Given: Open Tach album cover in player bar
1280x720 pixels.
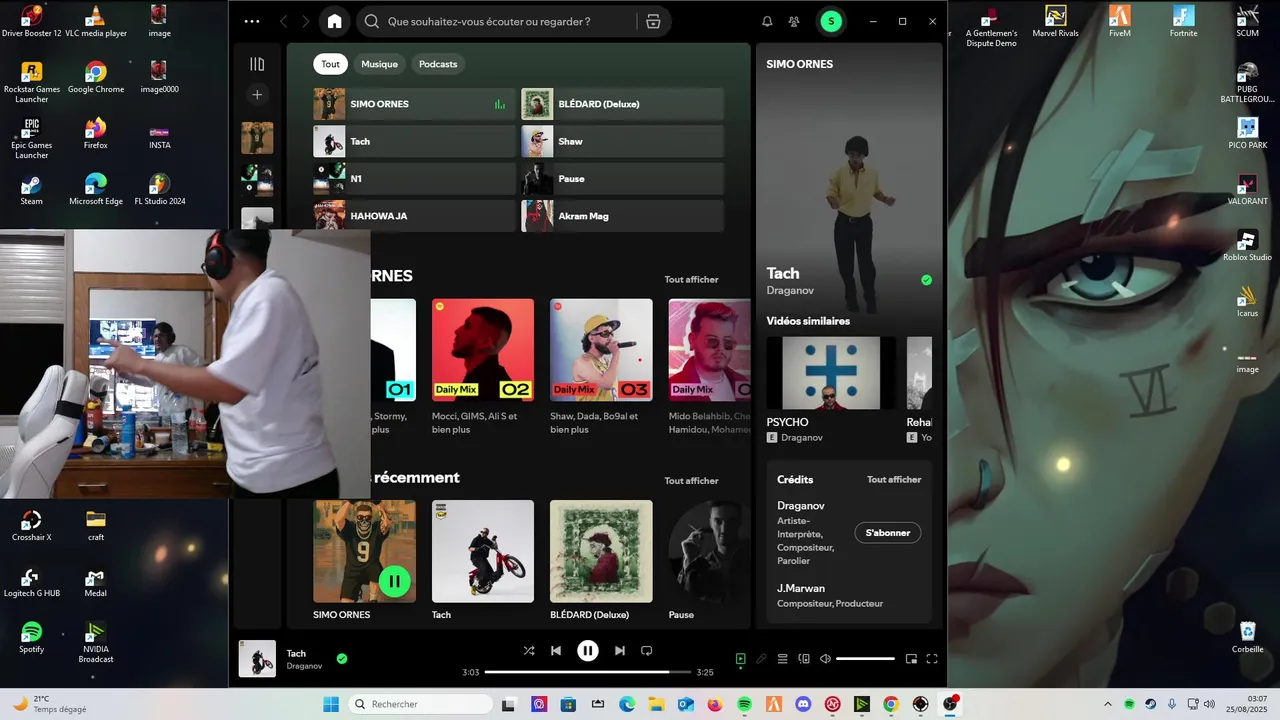Looking at the screenshot, I should coord(257,659).
